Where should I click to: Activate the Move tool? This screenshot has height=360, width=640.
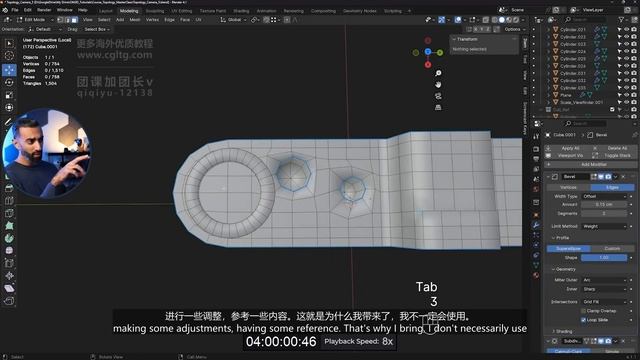(9, 70)
